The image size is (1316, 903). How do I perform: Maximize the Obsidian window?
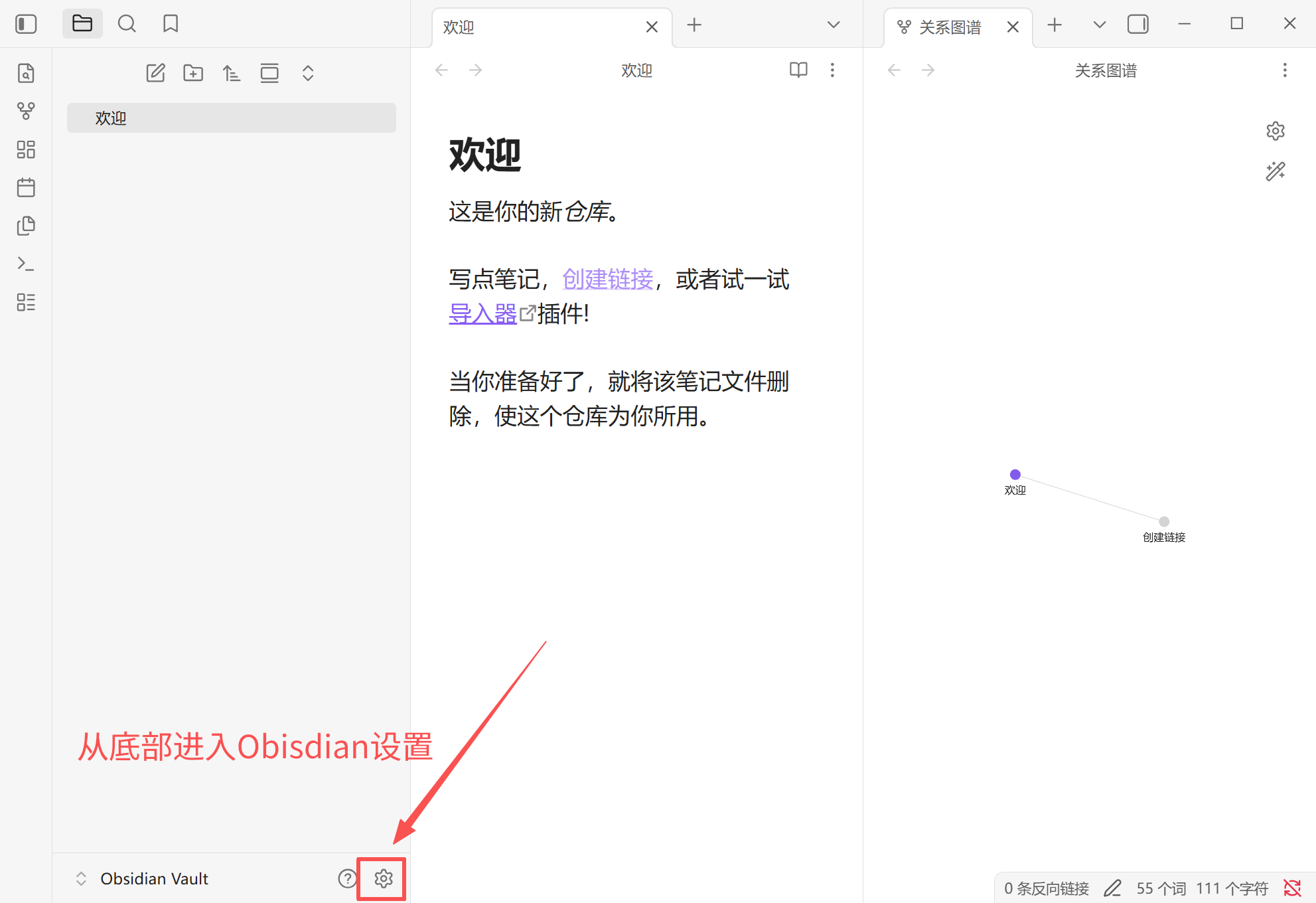(1237, 24)
